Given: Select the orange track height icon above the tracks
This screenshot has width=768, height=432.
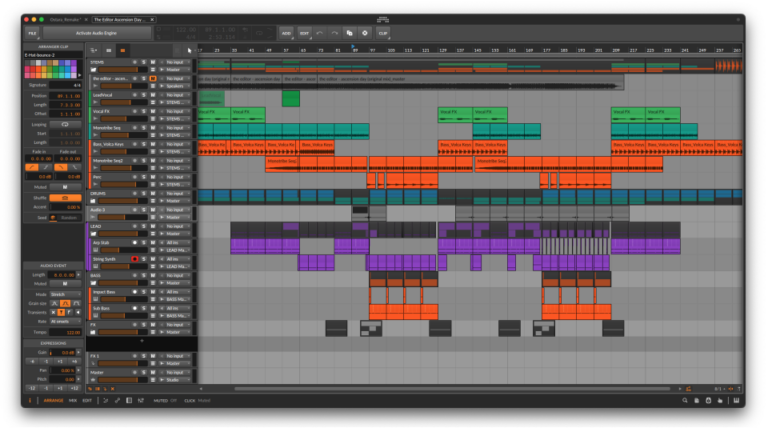Looking at the screenshot, I should 122,50.
